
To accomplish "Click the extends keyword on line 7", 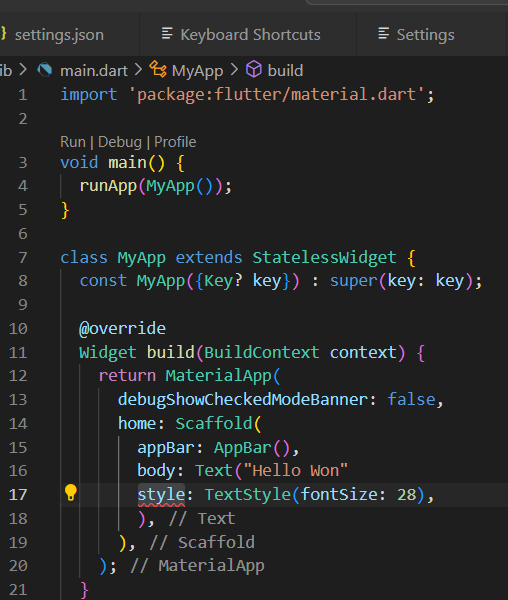I will (209, 258).
